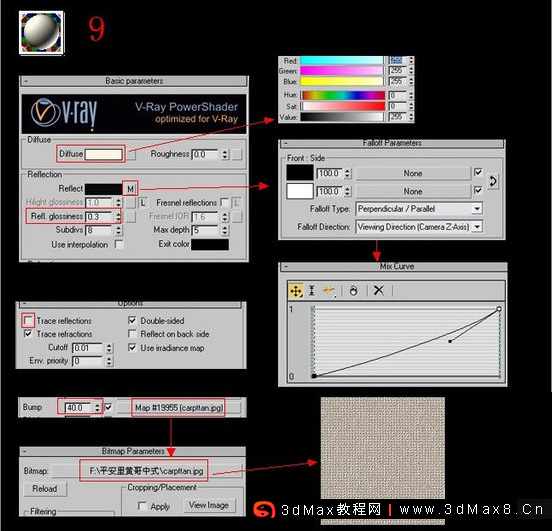Screen dimensions: 552x531
Task: Click the Diffuse map button next to swatch
Action: 131,155
